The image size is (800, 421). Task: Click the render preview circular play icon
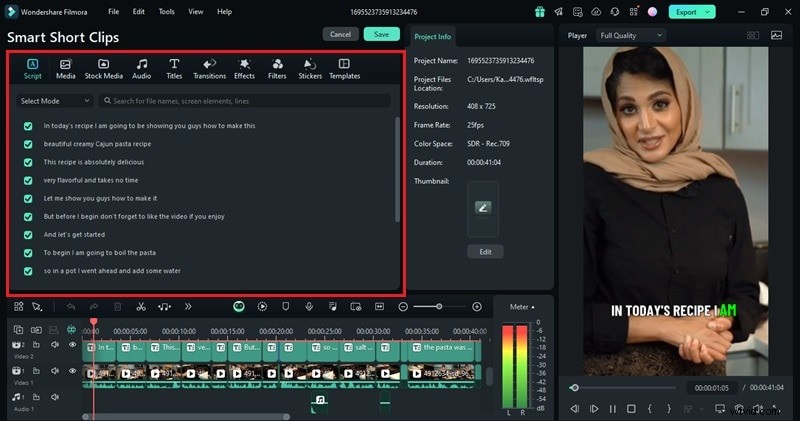point(262,306)
